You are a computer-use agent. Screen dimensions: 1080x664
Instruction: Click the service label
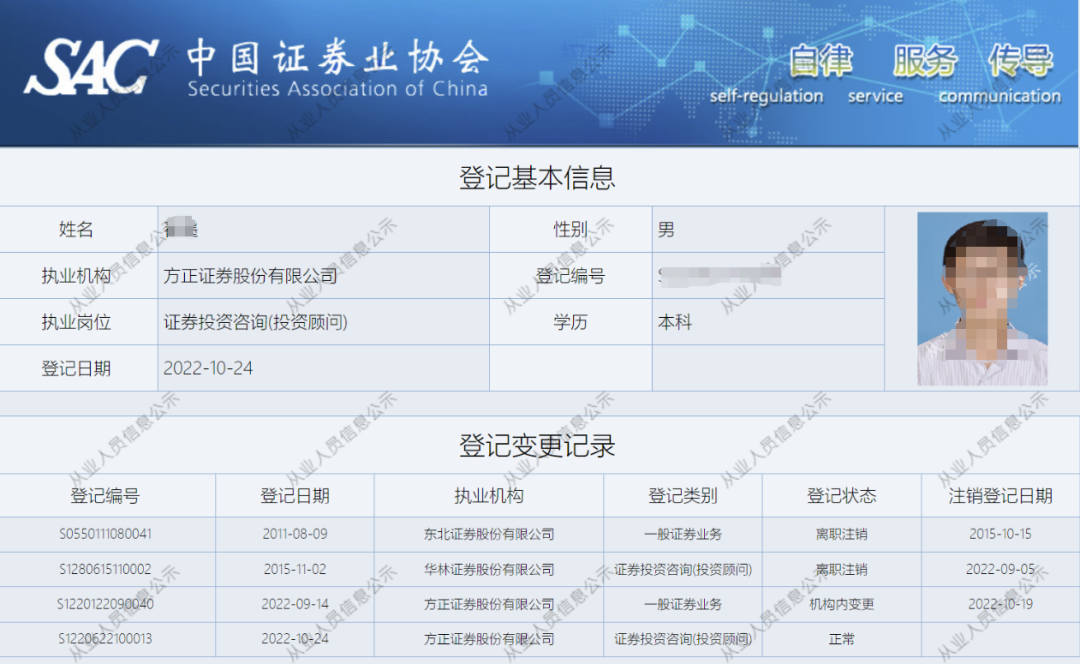tap(875, 96)
